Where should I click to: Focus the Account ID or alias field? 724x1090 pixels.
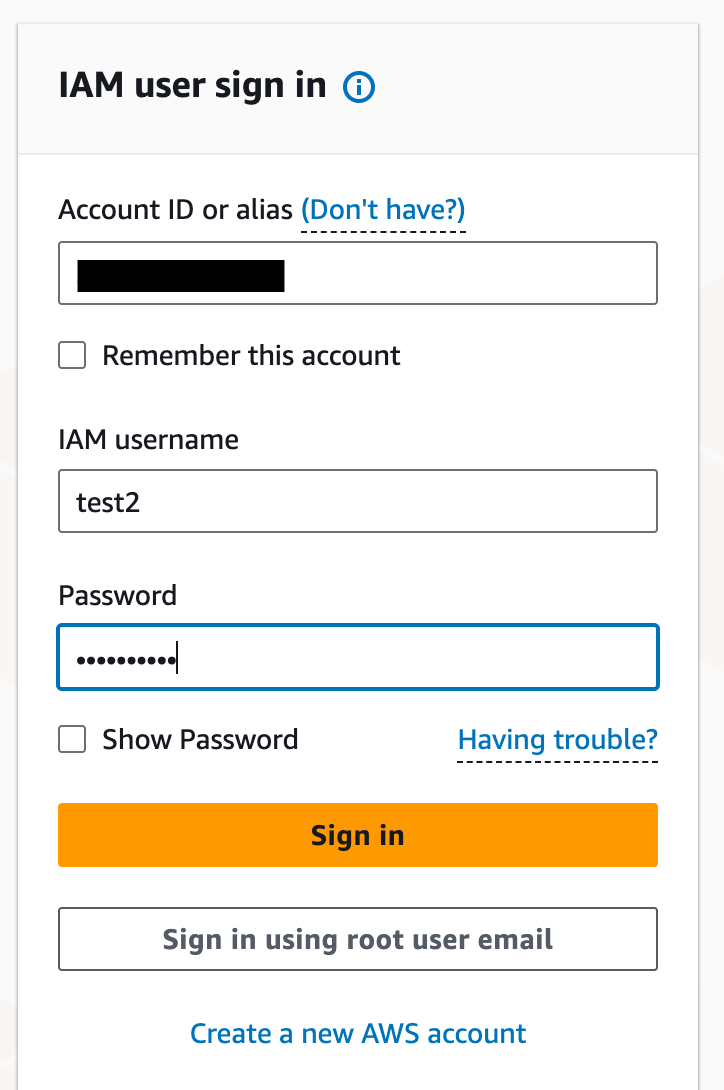click(x=358, y=273)
